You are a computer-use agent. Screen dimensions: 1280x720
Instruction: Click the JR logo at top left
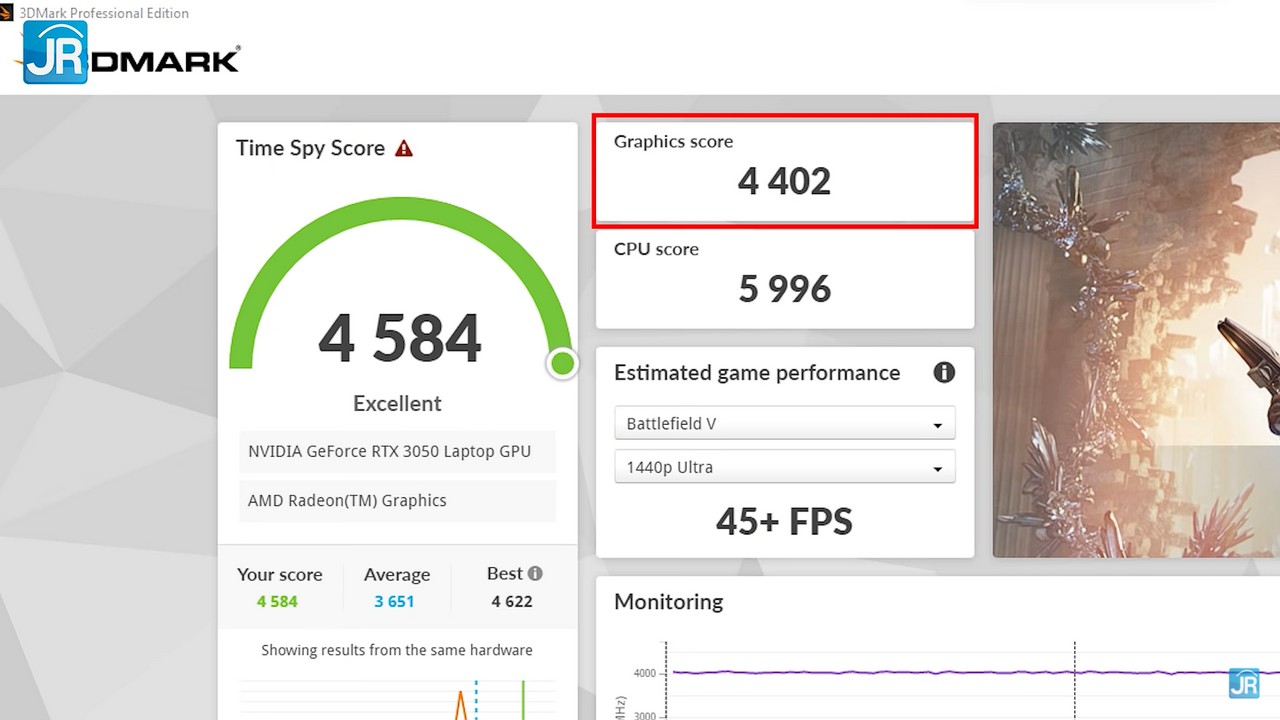[x=55, y=53]
